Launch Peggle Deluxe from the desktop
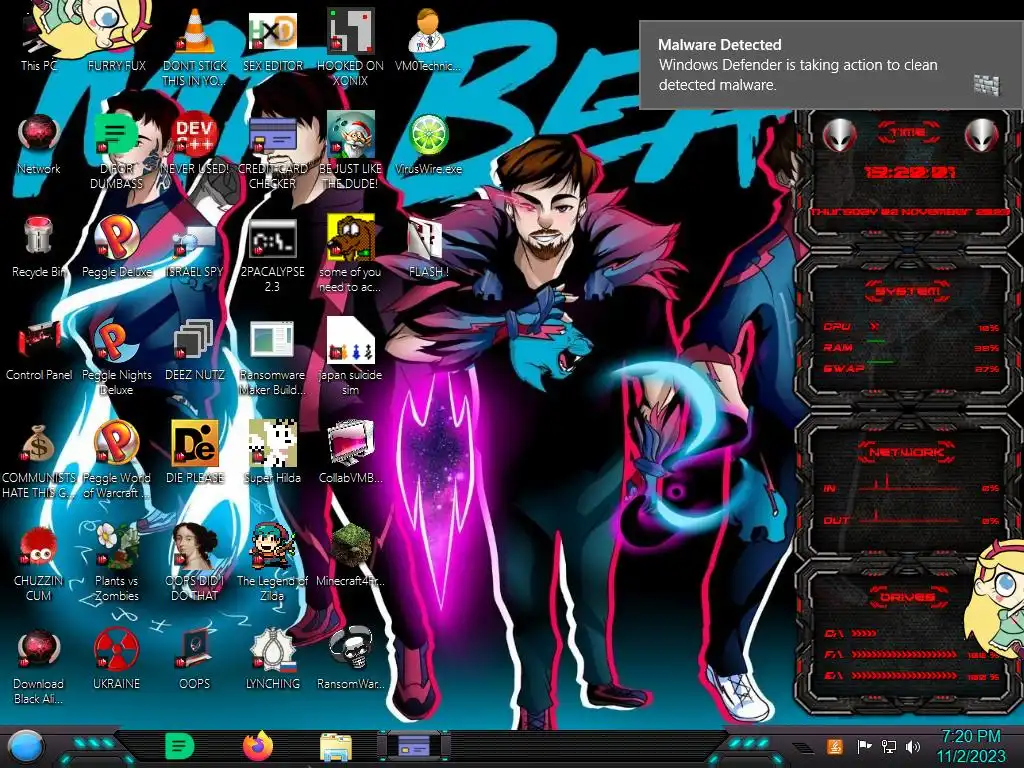Image resolution: width=1024 pixels, height=768 pixels. [116, 247]
